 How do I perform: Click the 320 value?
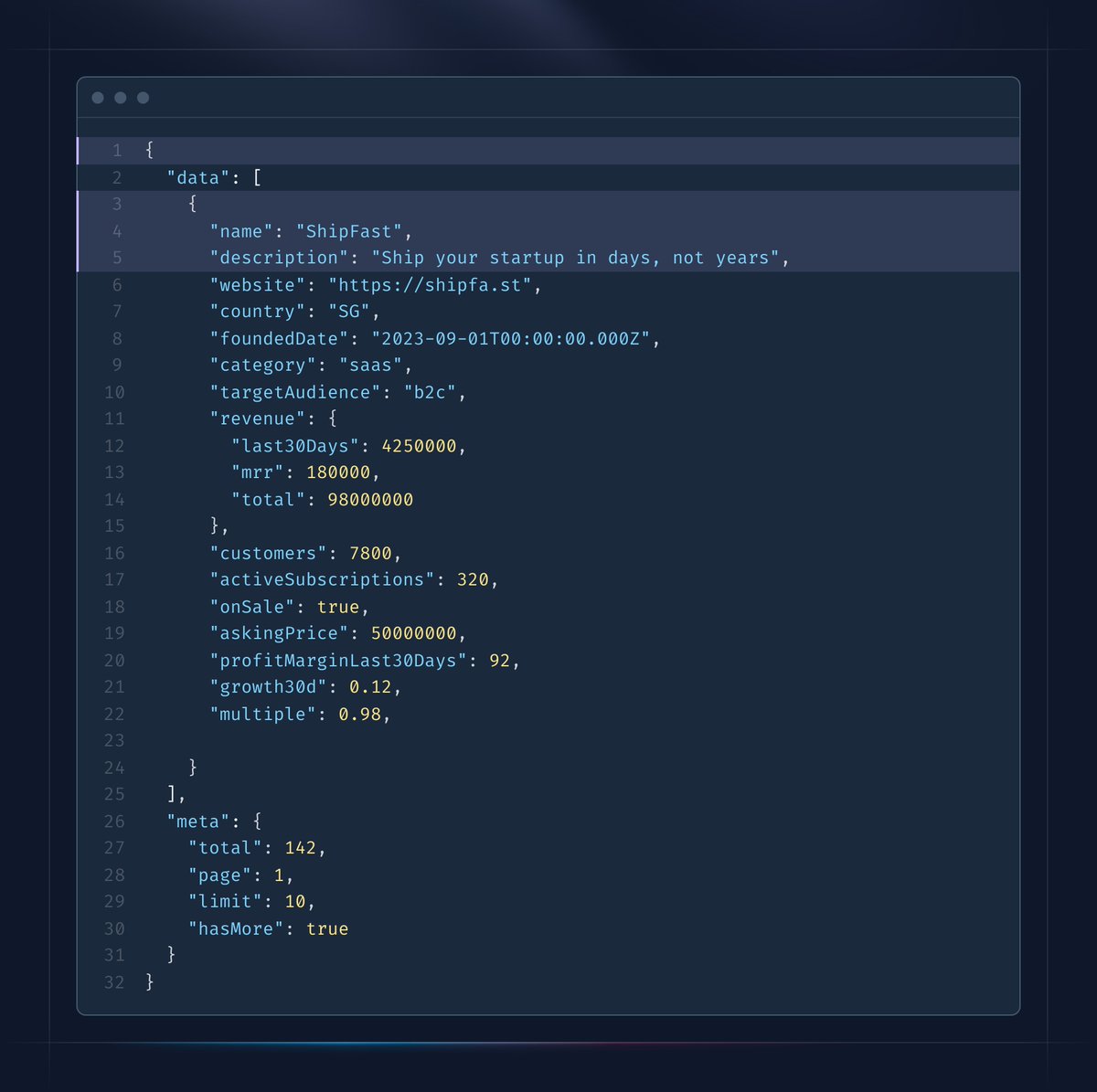click(473, 579)
